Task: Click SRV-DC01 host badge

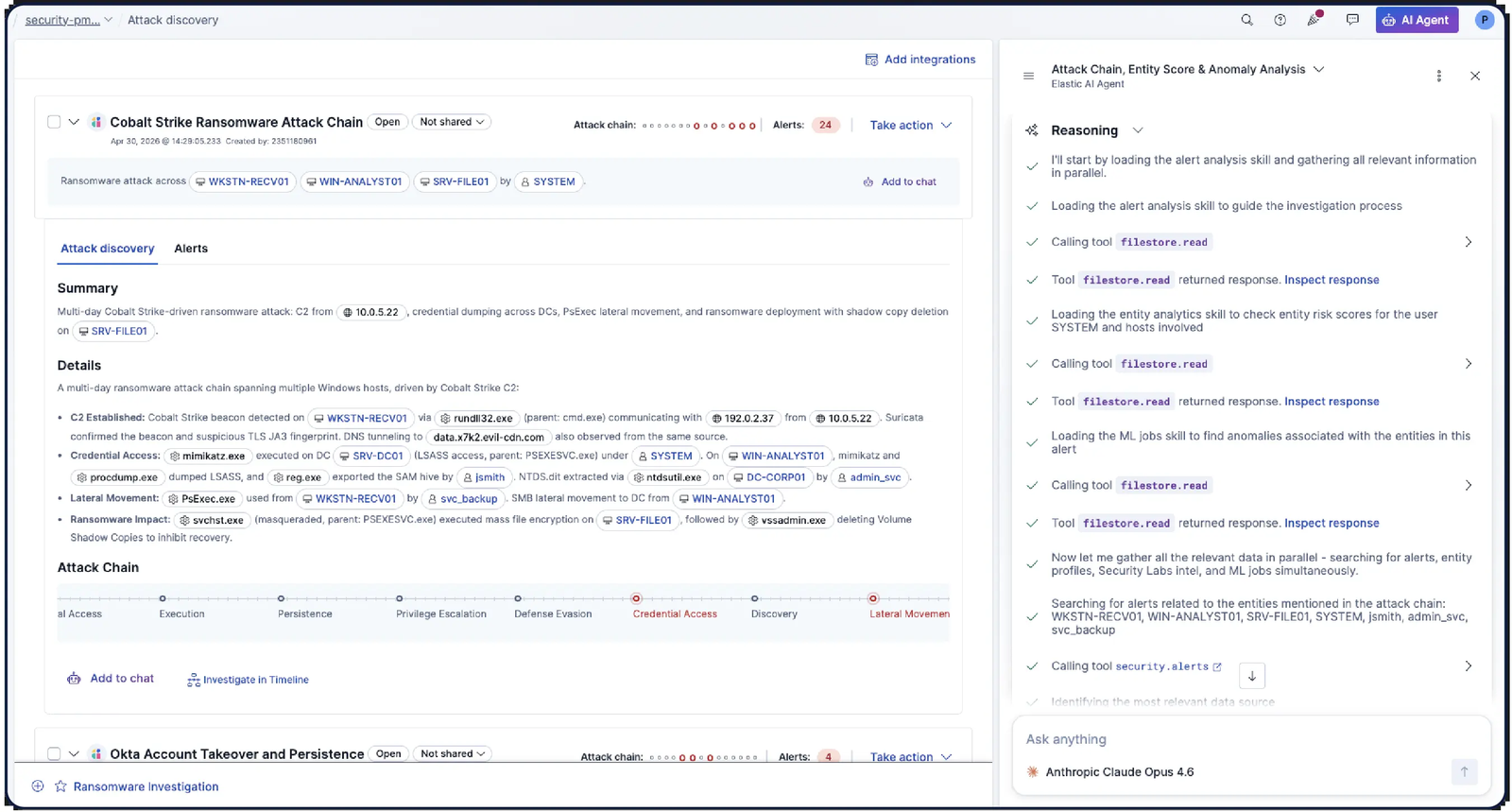Action: (372, 456)
